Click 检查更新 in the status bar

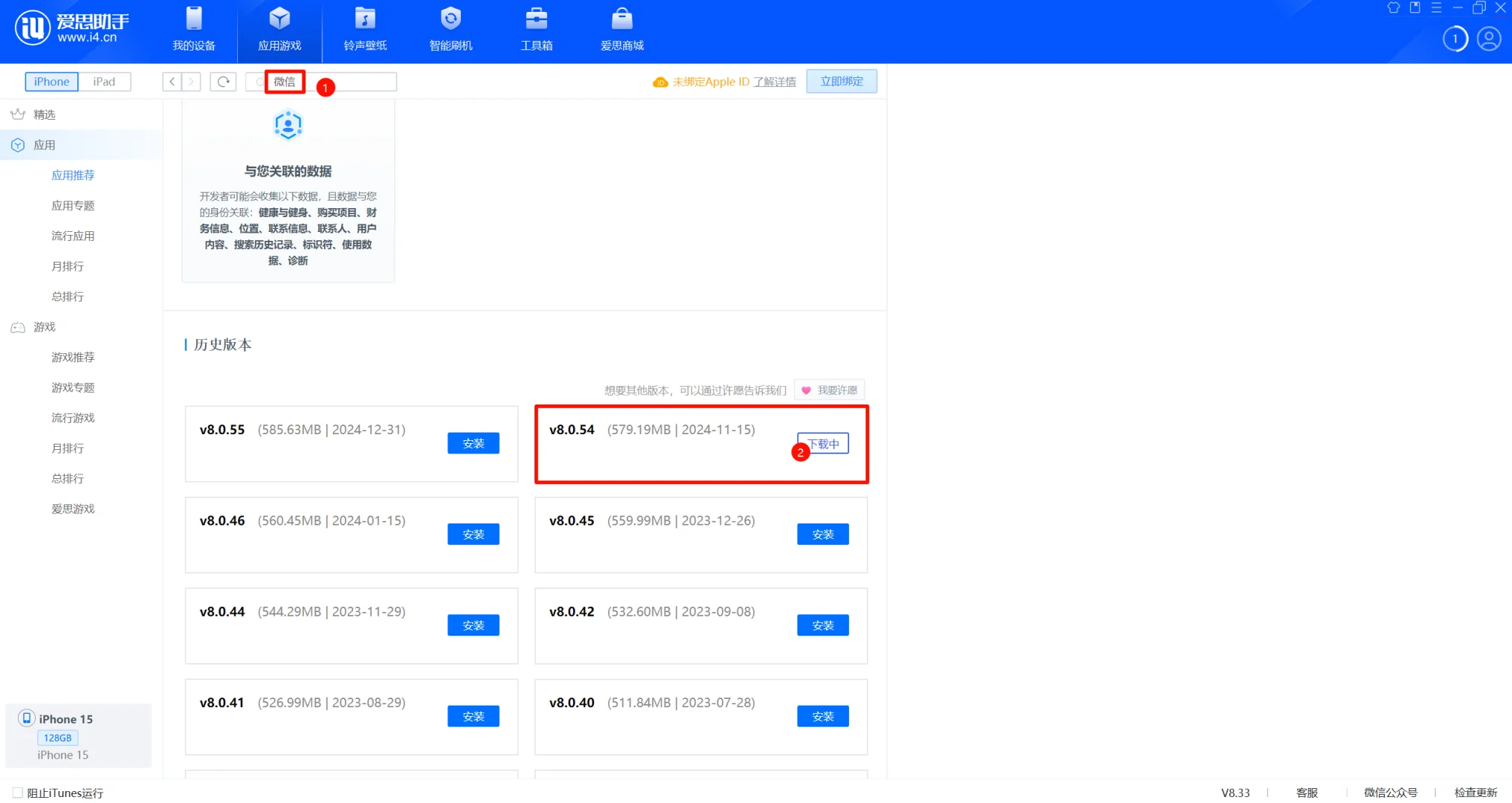1476,793
